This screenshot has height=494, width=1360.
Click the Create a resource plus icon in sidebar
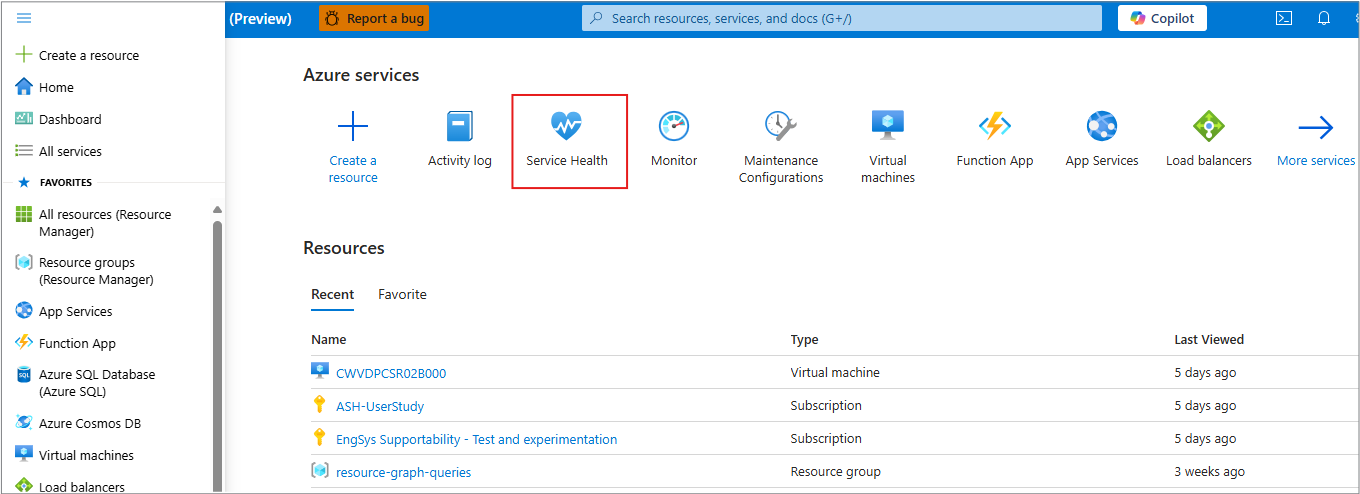[24, 55]
